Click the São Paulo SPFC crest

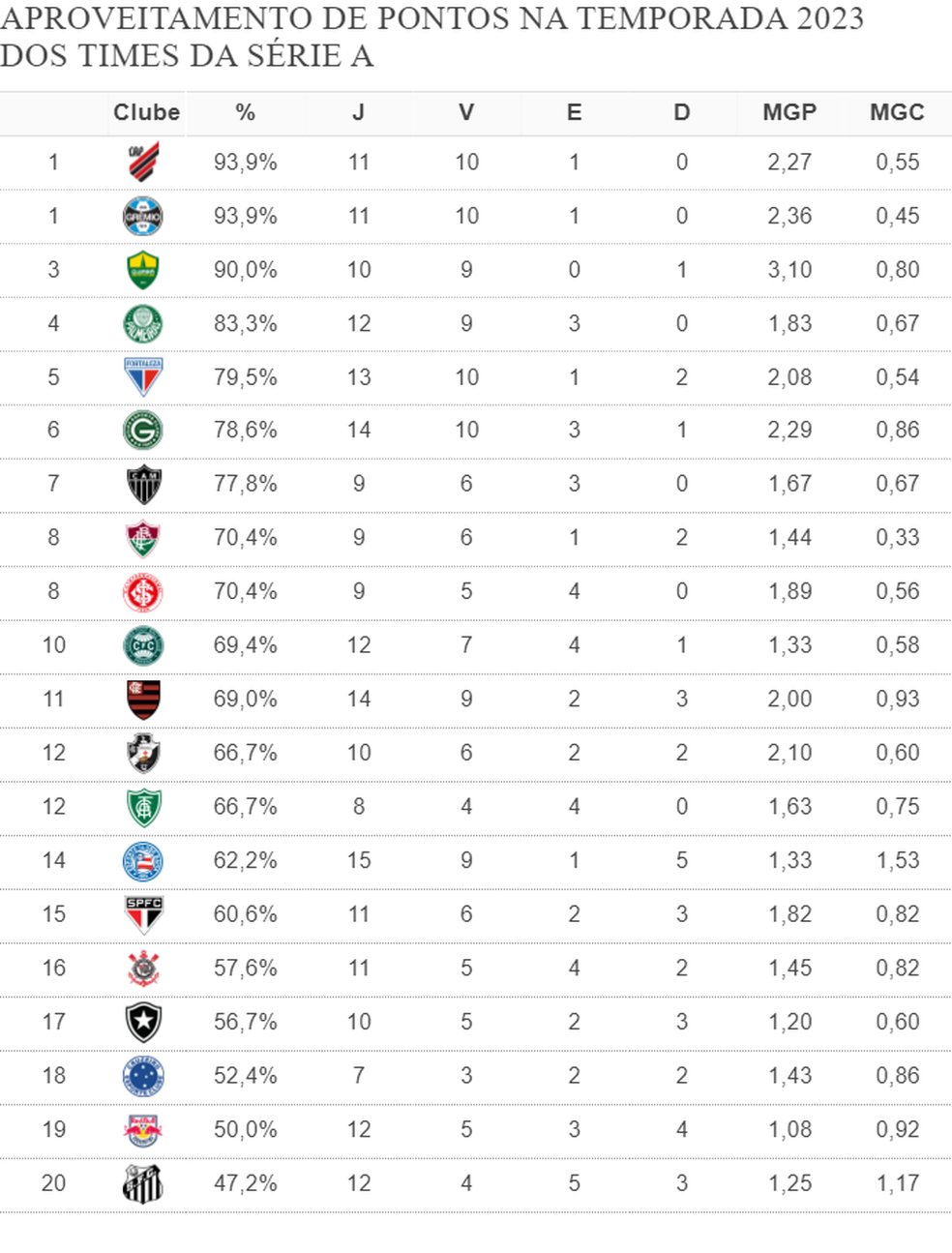143,914
